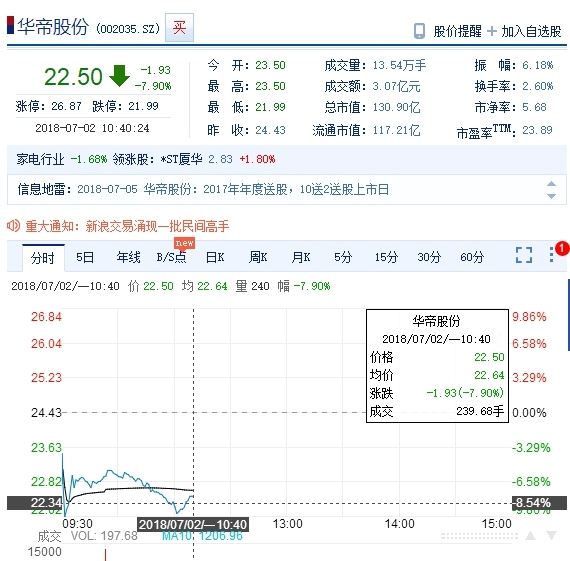Click the phone icon for 股价提醒

(x=420, y=31)
